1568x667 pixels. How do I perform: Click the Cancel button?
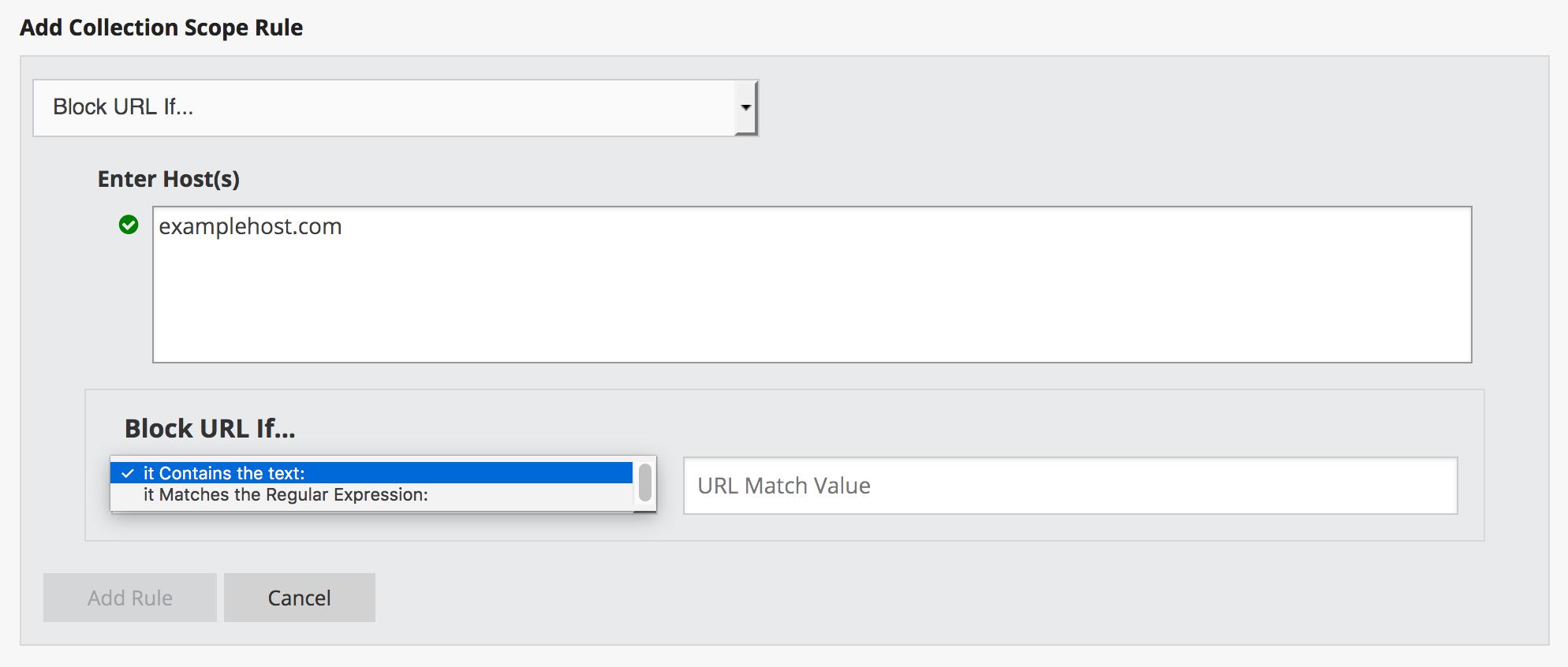click(x=300, y=598)
